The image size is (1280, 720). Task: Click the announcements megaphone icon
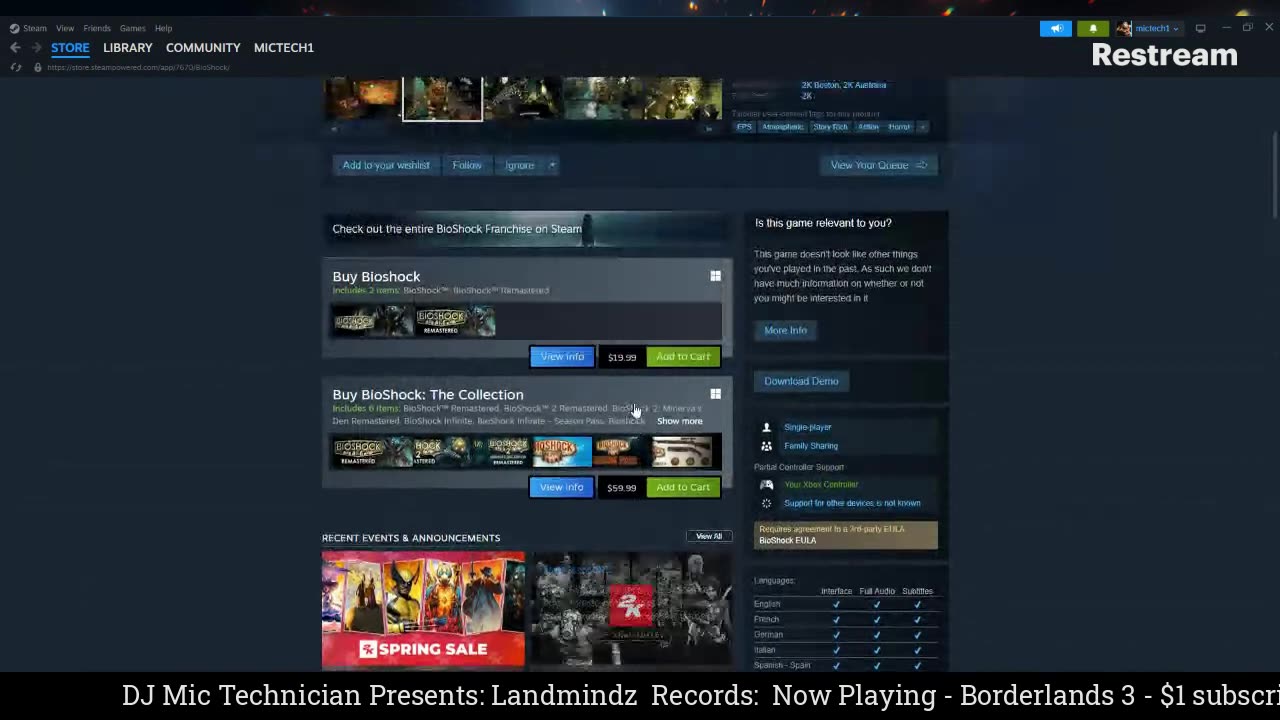(1055, 28)
